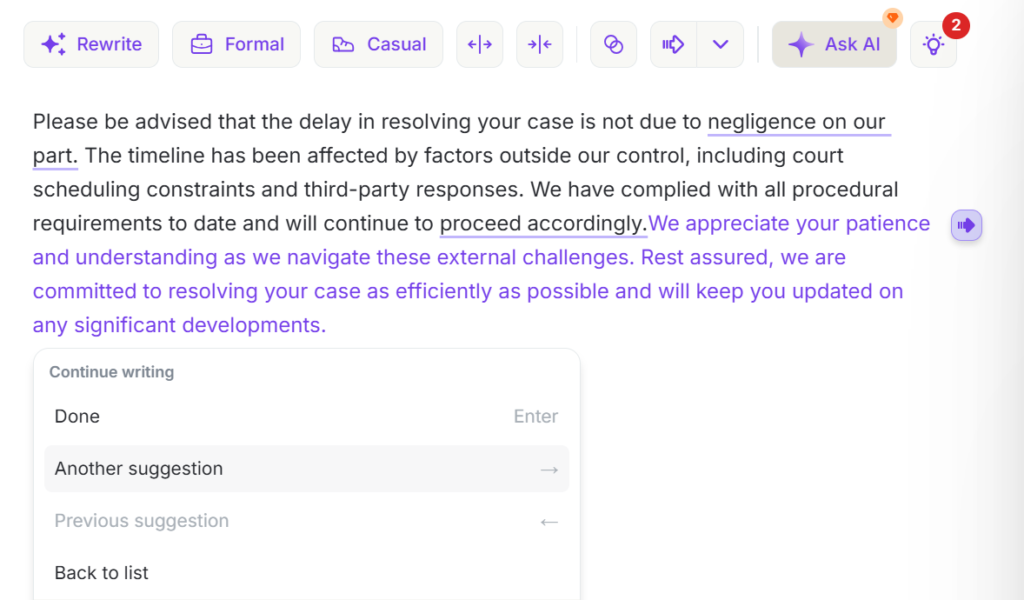Screen dimensions: 1024x600
Task: Click the inline continue-writing badge beside text
Action: (966, 225)
